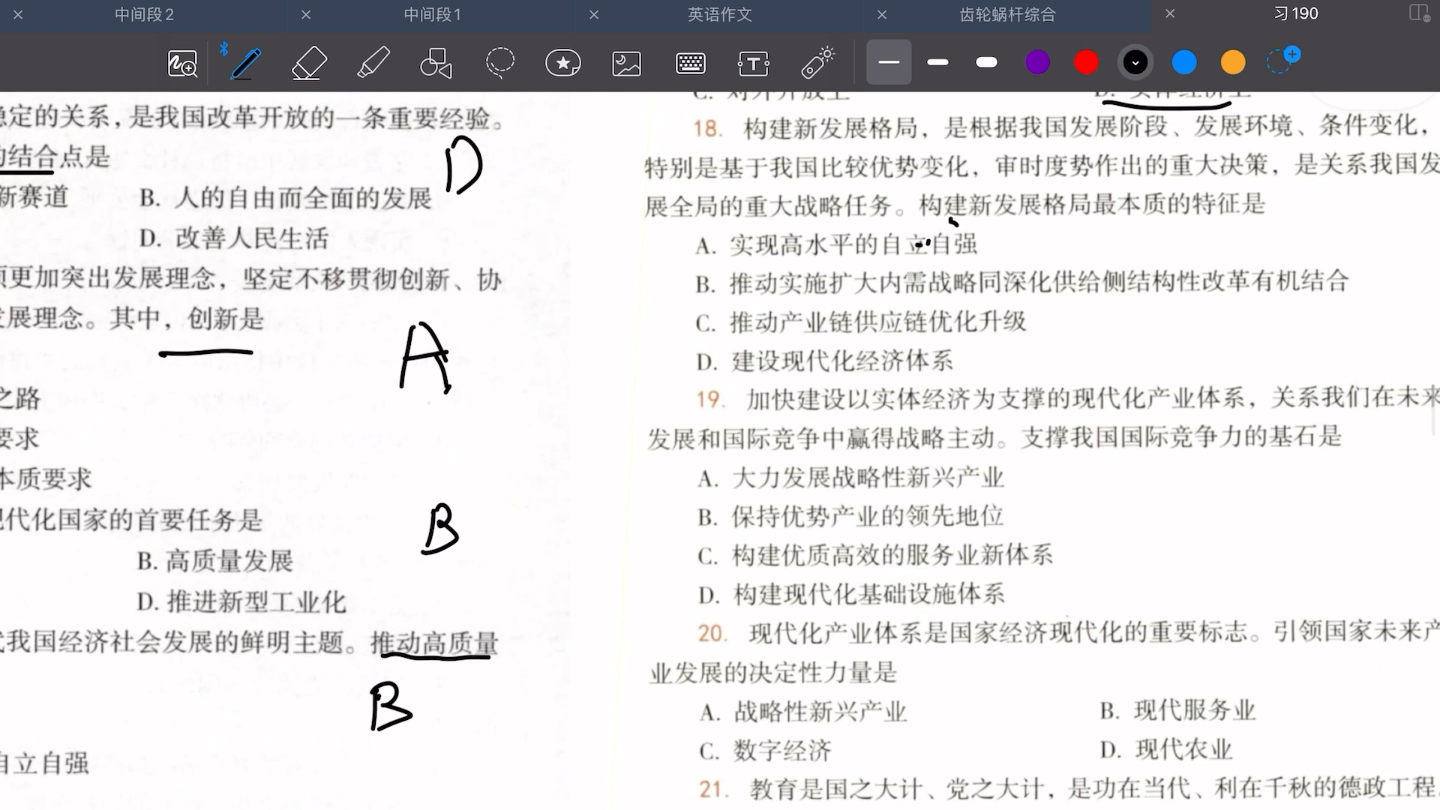Tap question number 18

point(707,128)
